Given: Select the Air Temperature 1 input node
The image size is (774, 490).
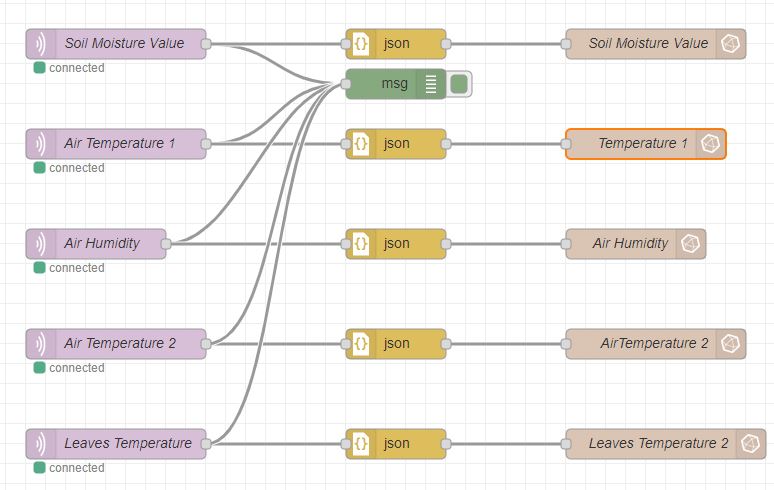Looking at the screenshot, I should click(x=120, y=144).
